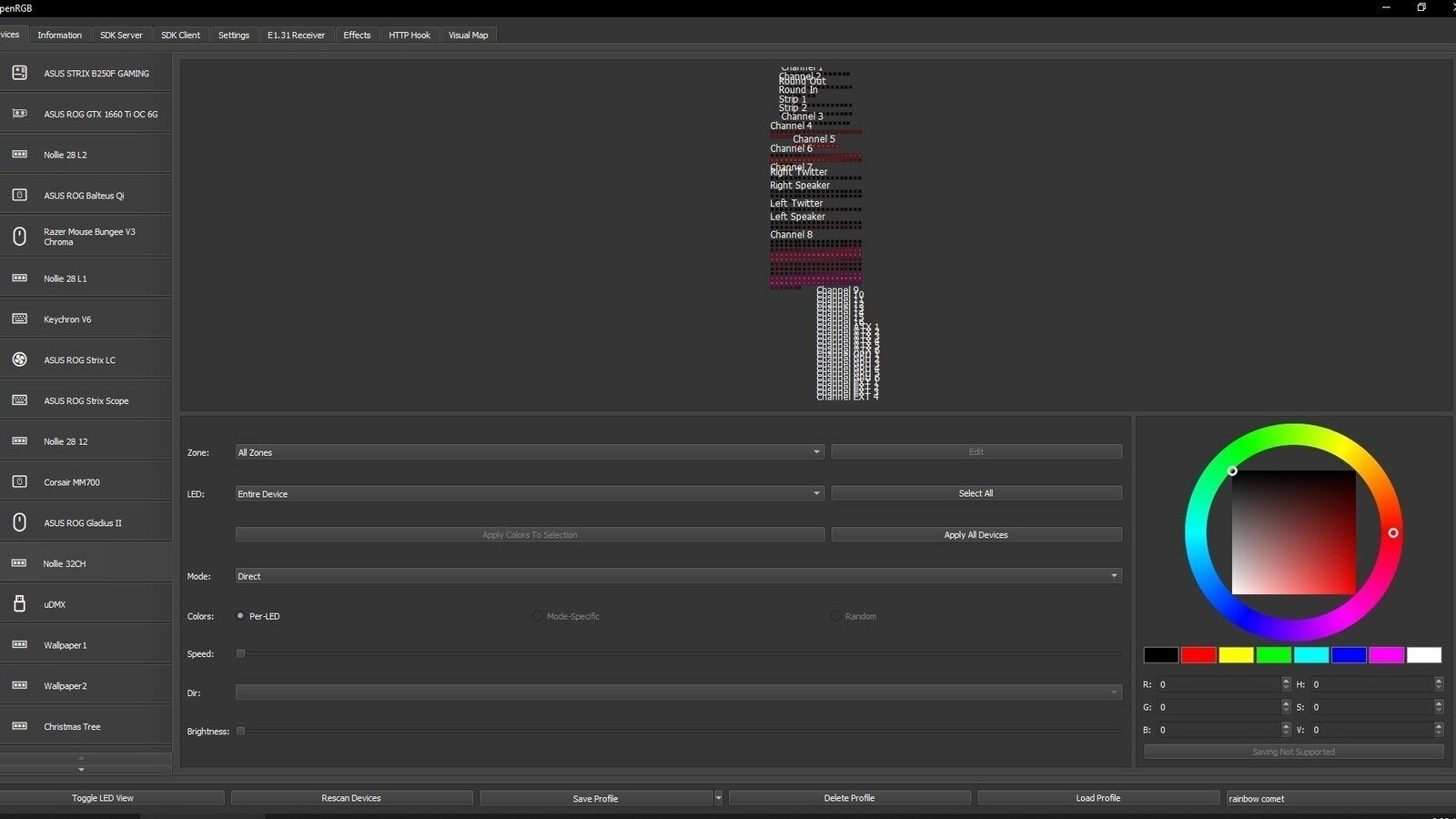1456x819 pixels.
Task: Click the Rescan Devices button
Action: click(x=351, y=798)
